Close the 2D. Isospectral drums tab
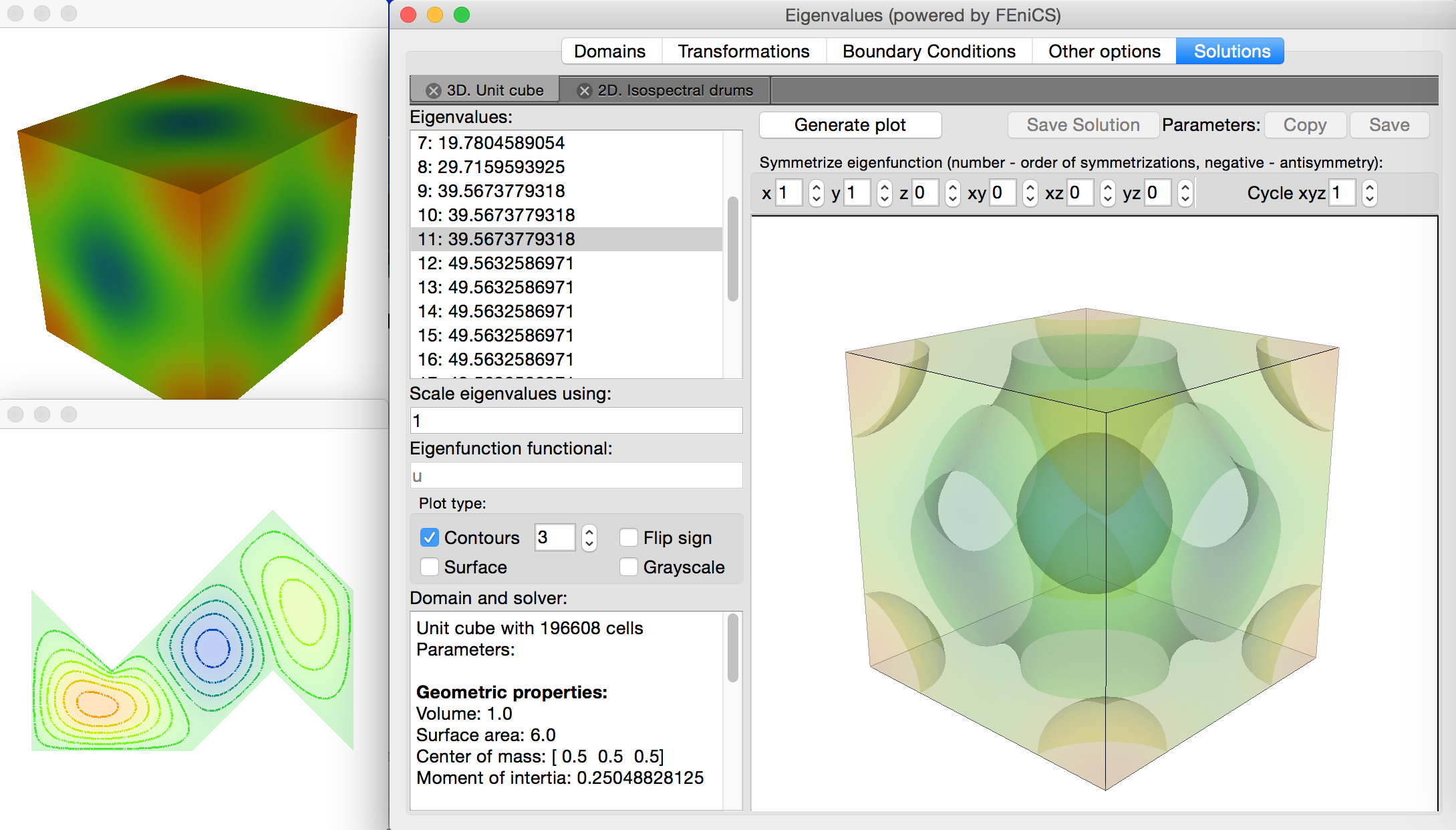 point(585,91)
